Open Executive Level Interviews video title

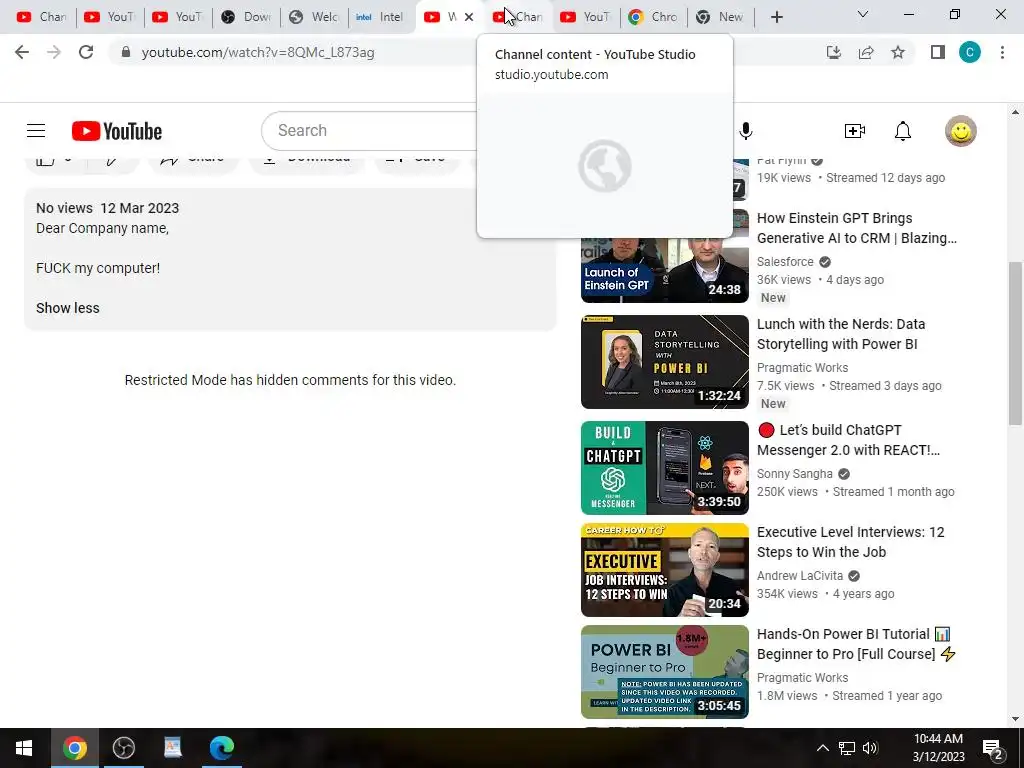pos(850,542)
